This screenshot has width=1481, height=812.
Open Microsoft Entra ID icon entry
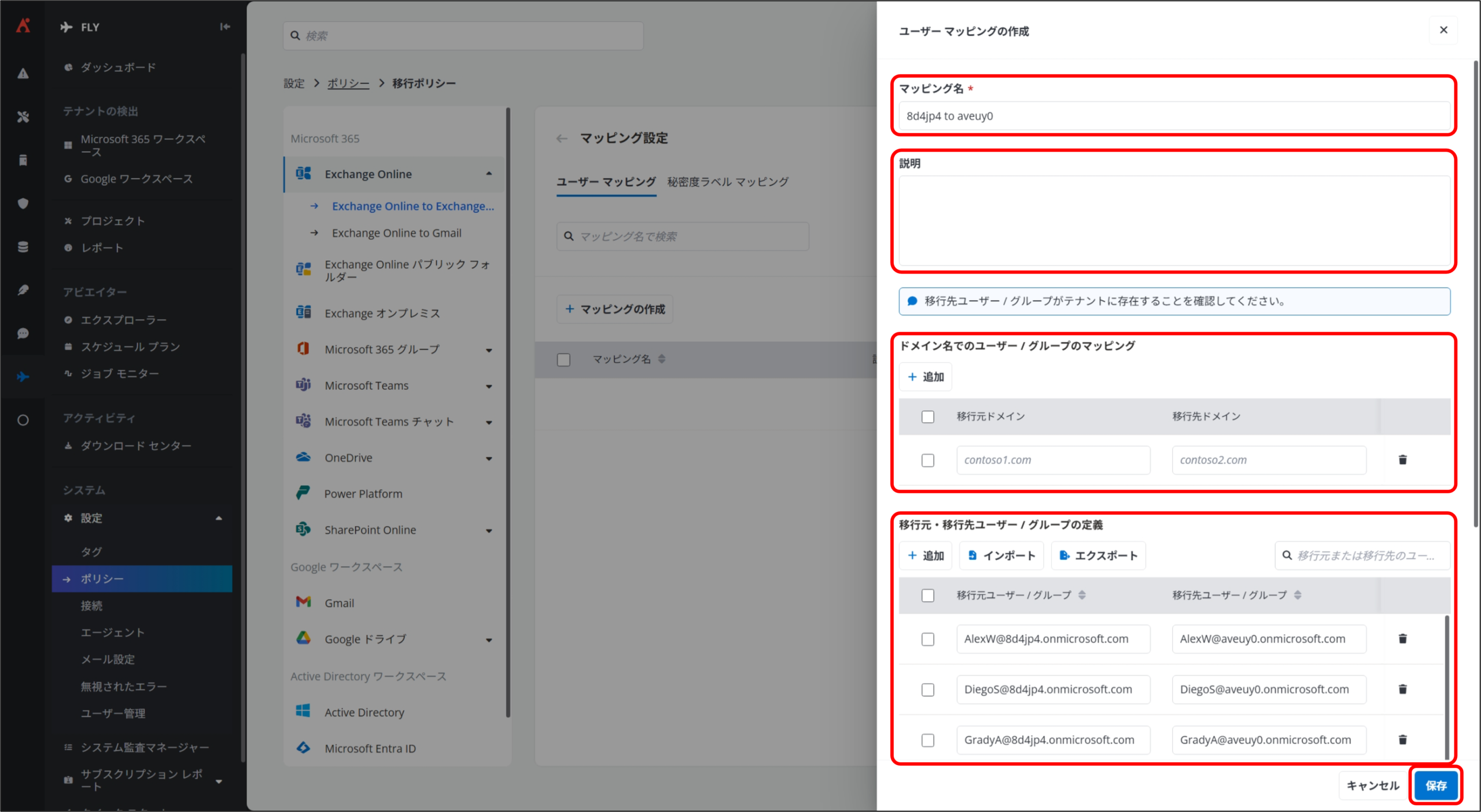click(303, 748)
